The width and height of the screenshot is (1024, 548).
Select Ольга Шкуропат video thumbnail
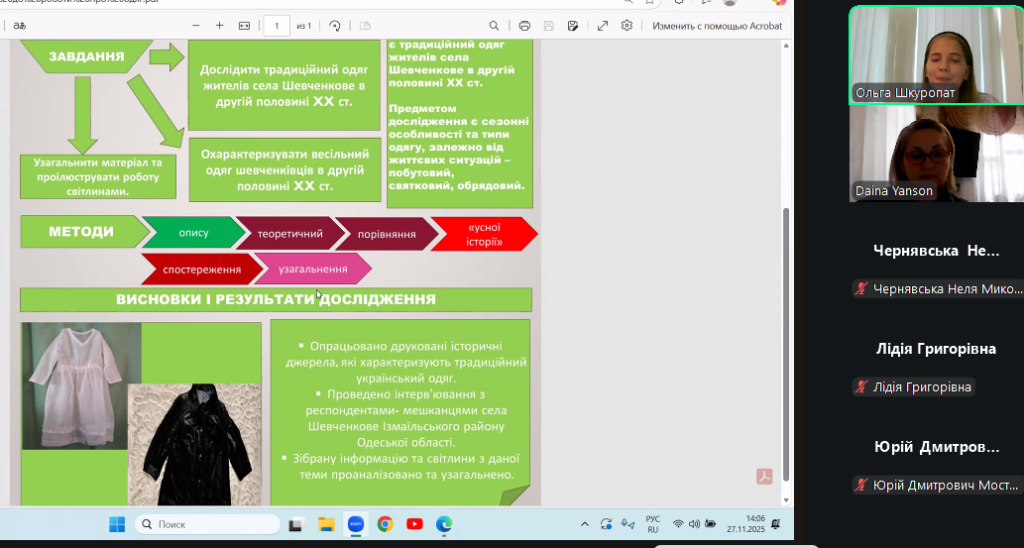[935, 55]
